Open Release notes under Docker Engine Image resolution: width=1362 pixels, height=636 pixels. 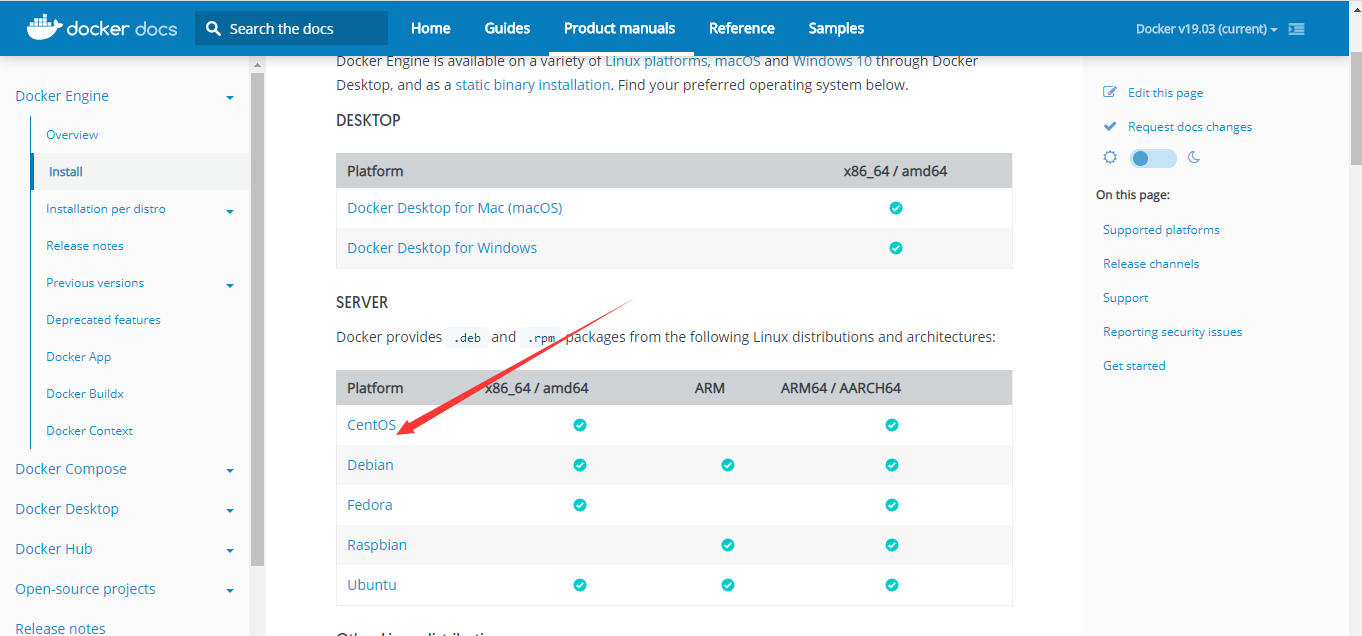click(85, 246)
